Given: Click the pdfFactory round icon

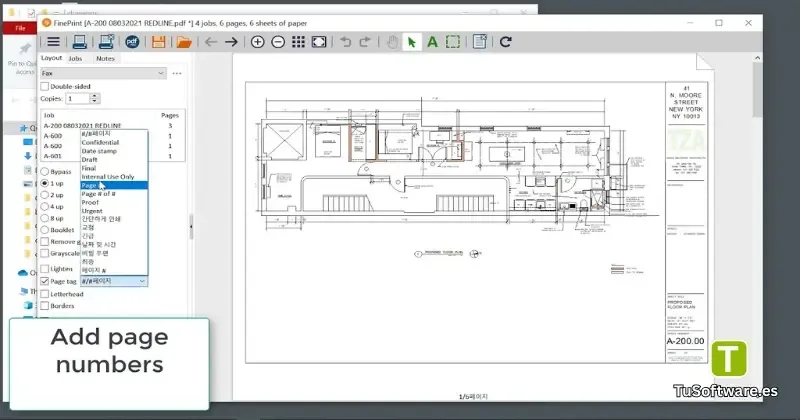Looking at the screenshot, I should click(x=132, y=42).
